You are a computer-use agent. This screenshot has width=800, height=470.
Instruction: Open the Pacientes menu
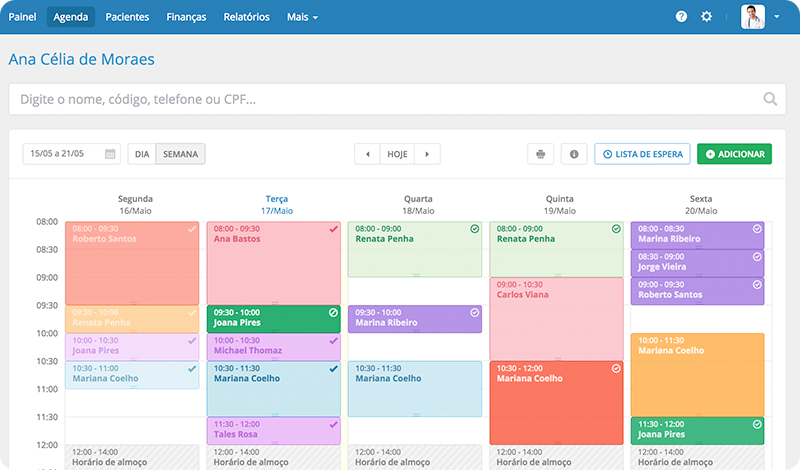tap(130, 17)
